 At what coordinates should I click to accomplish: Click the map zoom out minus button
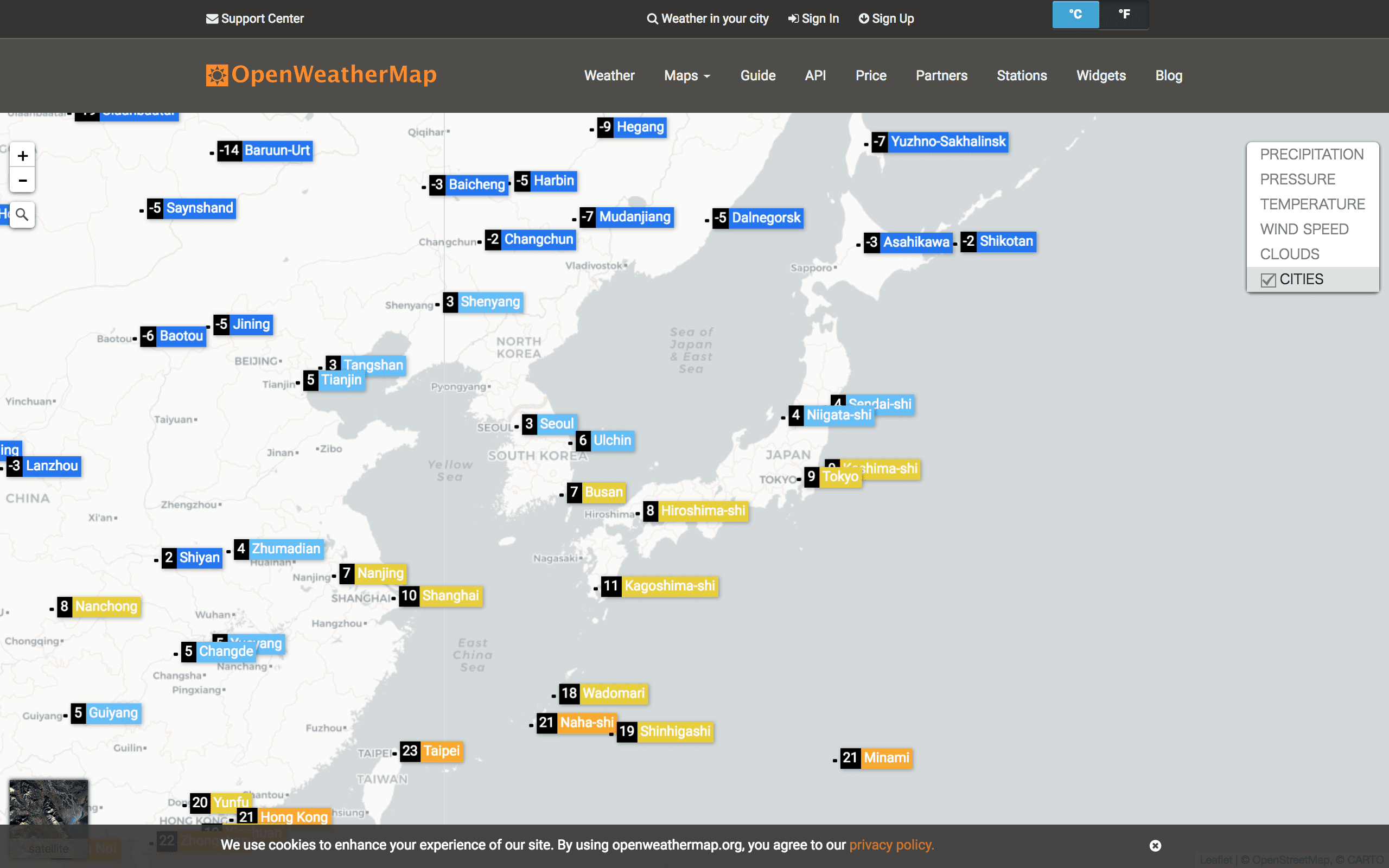[22, 180]
